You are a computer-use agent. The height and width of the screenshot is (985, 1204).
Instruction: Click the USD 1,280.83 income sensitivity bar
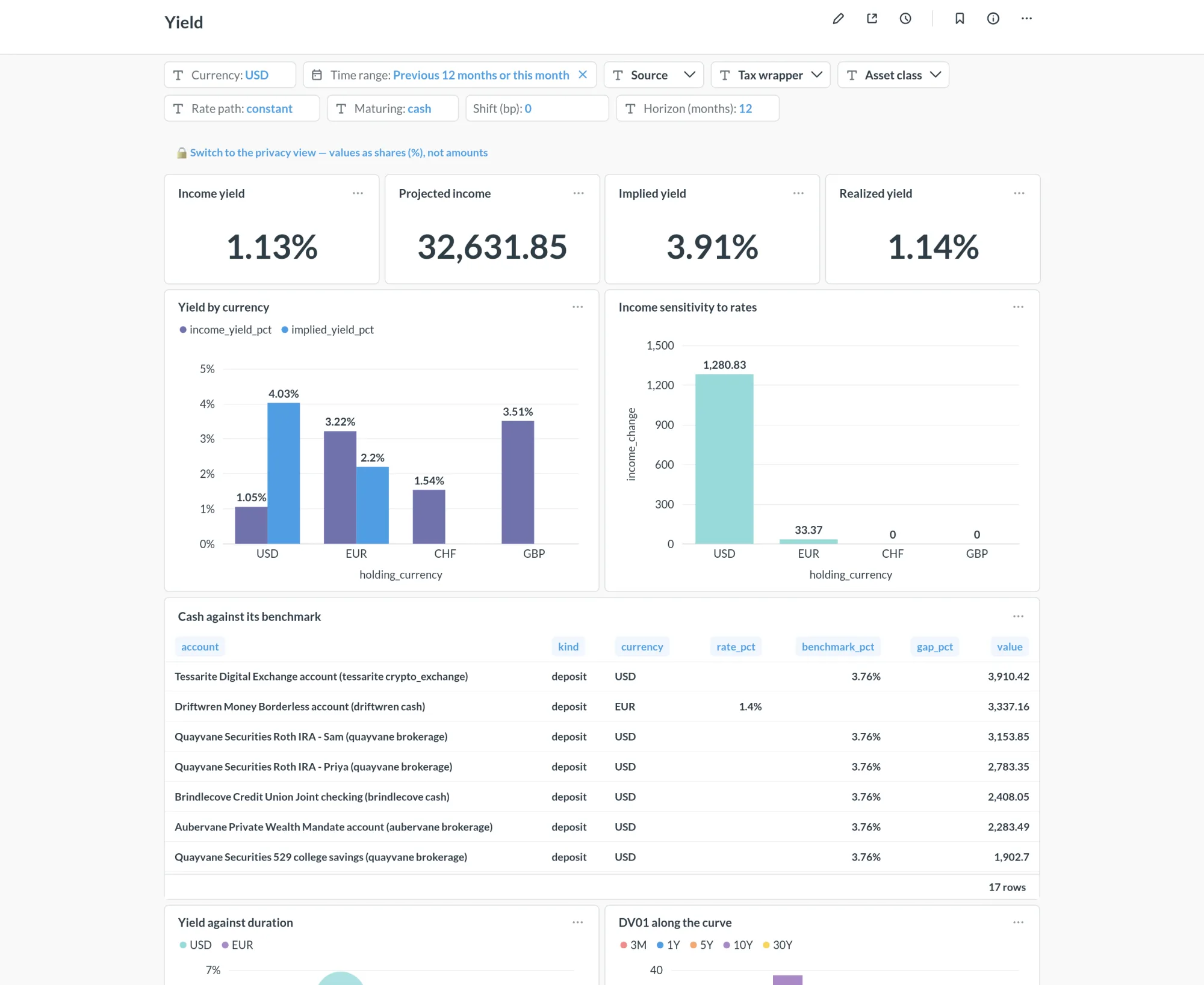pyautogui.click(x=724, y=459)
